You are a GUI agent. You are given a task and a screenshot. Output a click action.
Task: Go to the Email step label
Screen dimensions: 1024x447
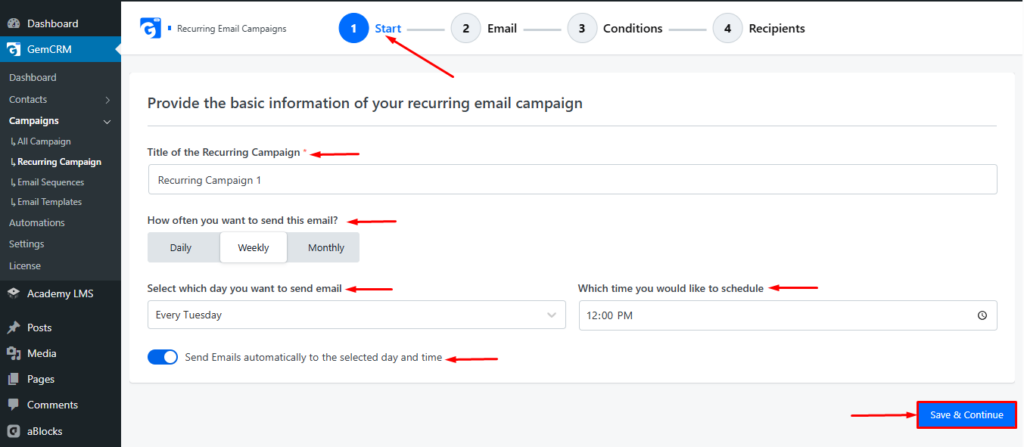coord(502,29)
